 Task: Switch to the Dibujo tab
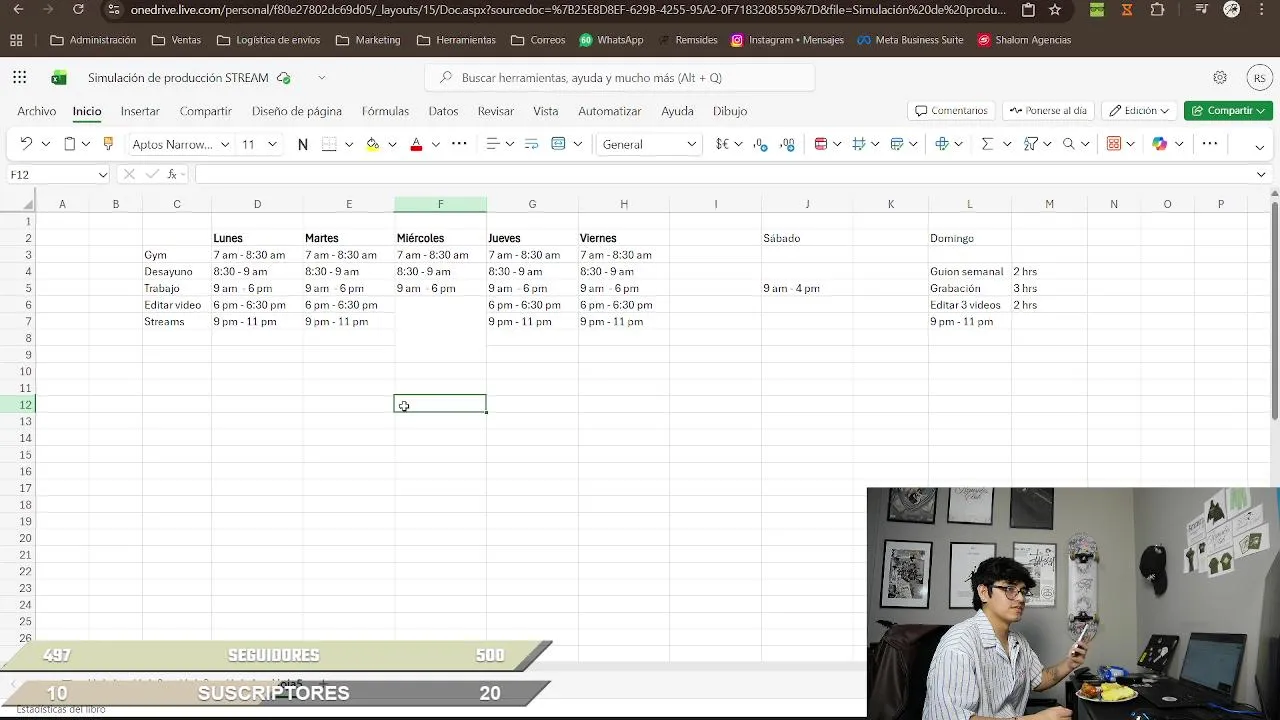point(730,111)
